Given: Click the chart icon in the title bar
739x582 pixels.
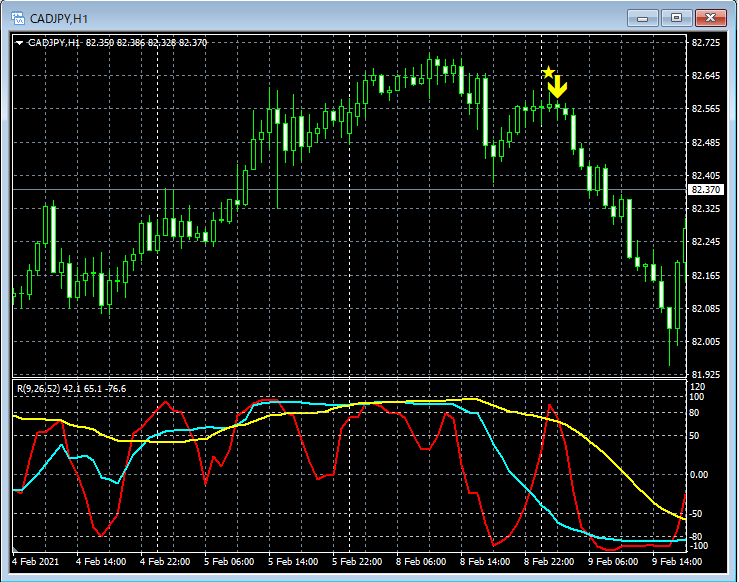Looking at the screenshot, I should click(18, 18).
